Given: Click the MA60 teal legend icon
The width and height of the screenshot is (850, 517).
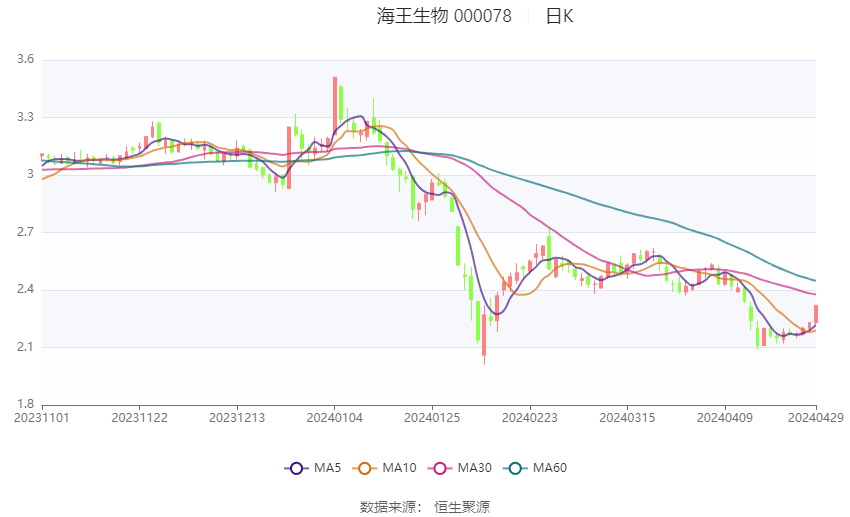Looking at the screenshot, I should [x=515, y=468].
